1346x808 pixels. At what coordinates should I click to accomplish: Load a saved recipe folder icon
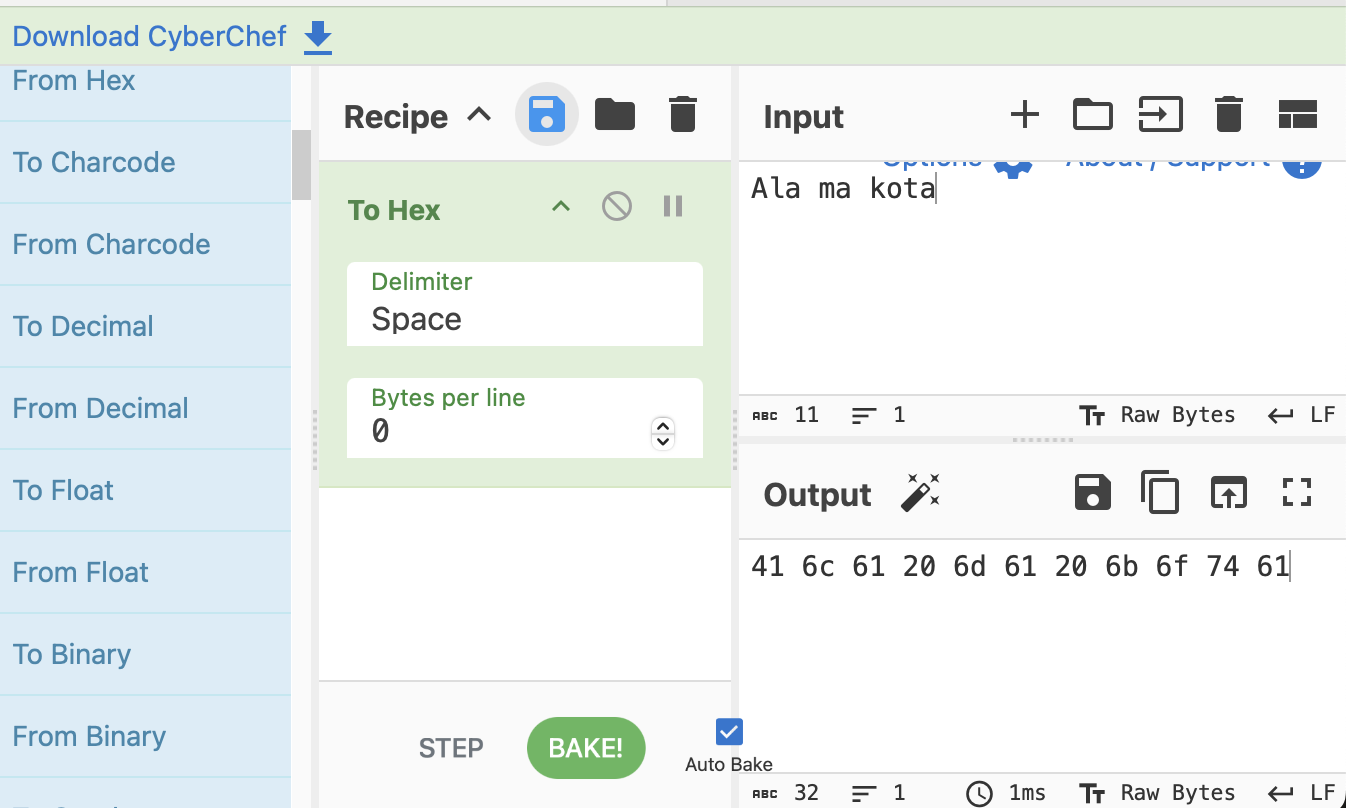click(614, 115)
